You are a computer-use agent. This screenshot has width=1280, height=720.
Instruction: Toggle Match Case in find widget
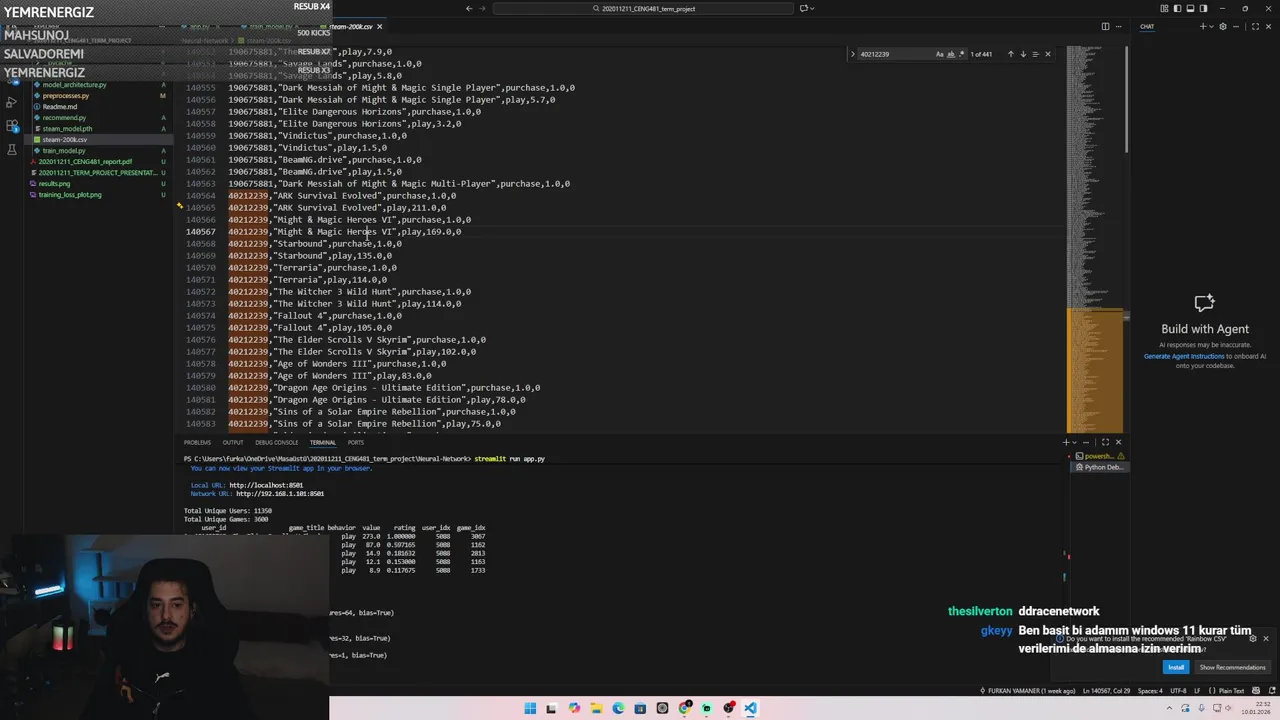940,54
